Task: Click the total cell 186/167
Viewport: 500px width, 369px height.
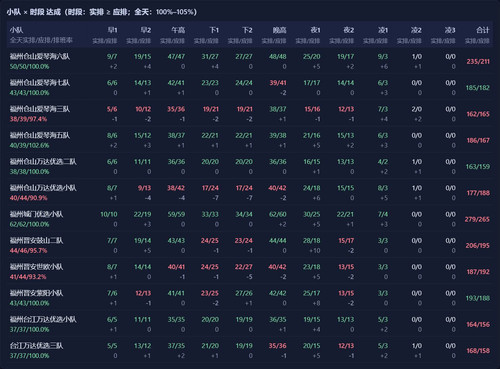Action: [x=478, y=140]
